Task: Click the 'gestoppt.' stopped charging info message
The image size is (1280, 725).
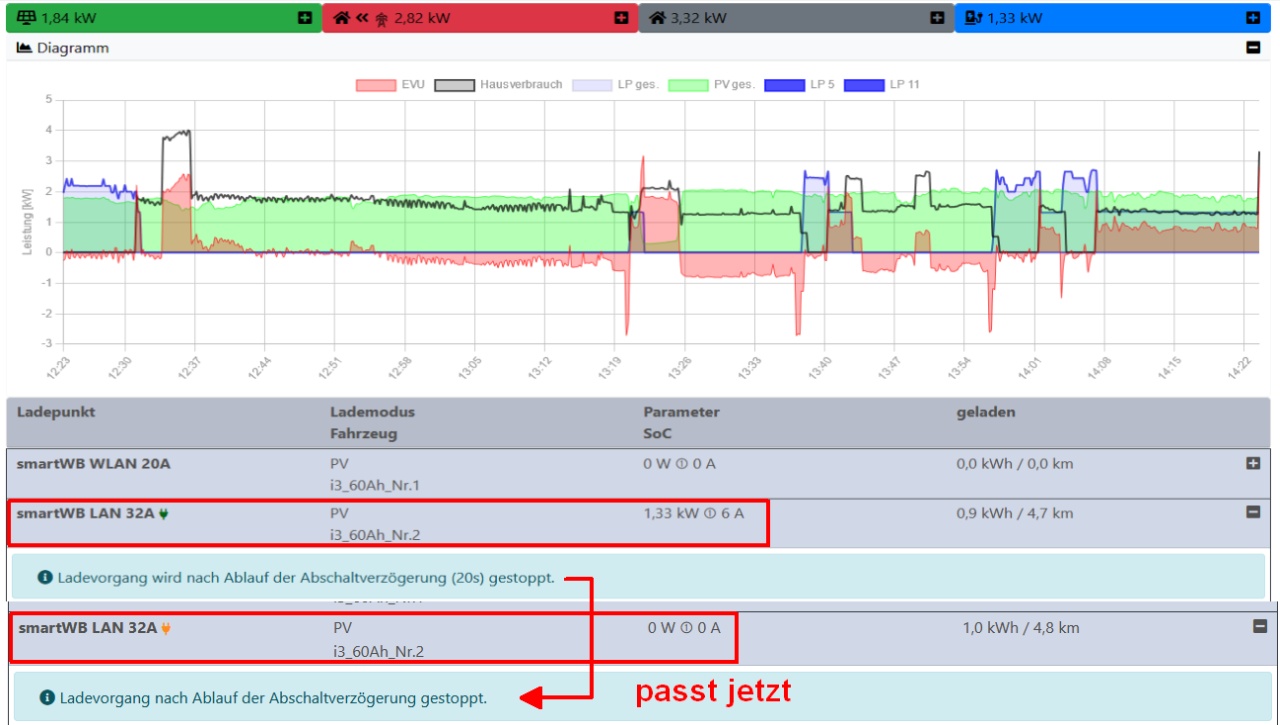Action: [x=273, y=697]
